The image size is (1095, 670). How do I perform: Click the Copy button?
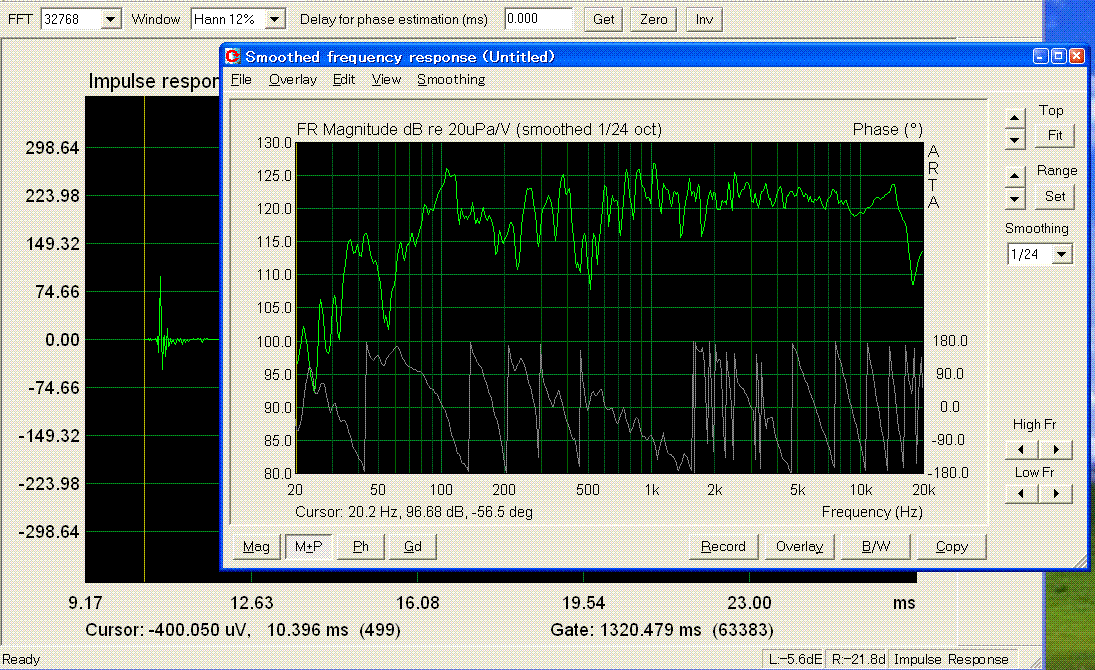[x=951, y=546]
